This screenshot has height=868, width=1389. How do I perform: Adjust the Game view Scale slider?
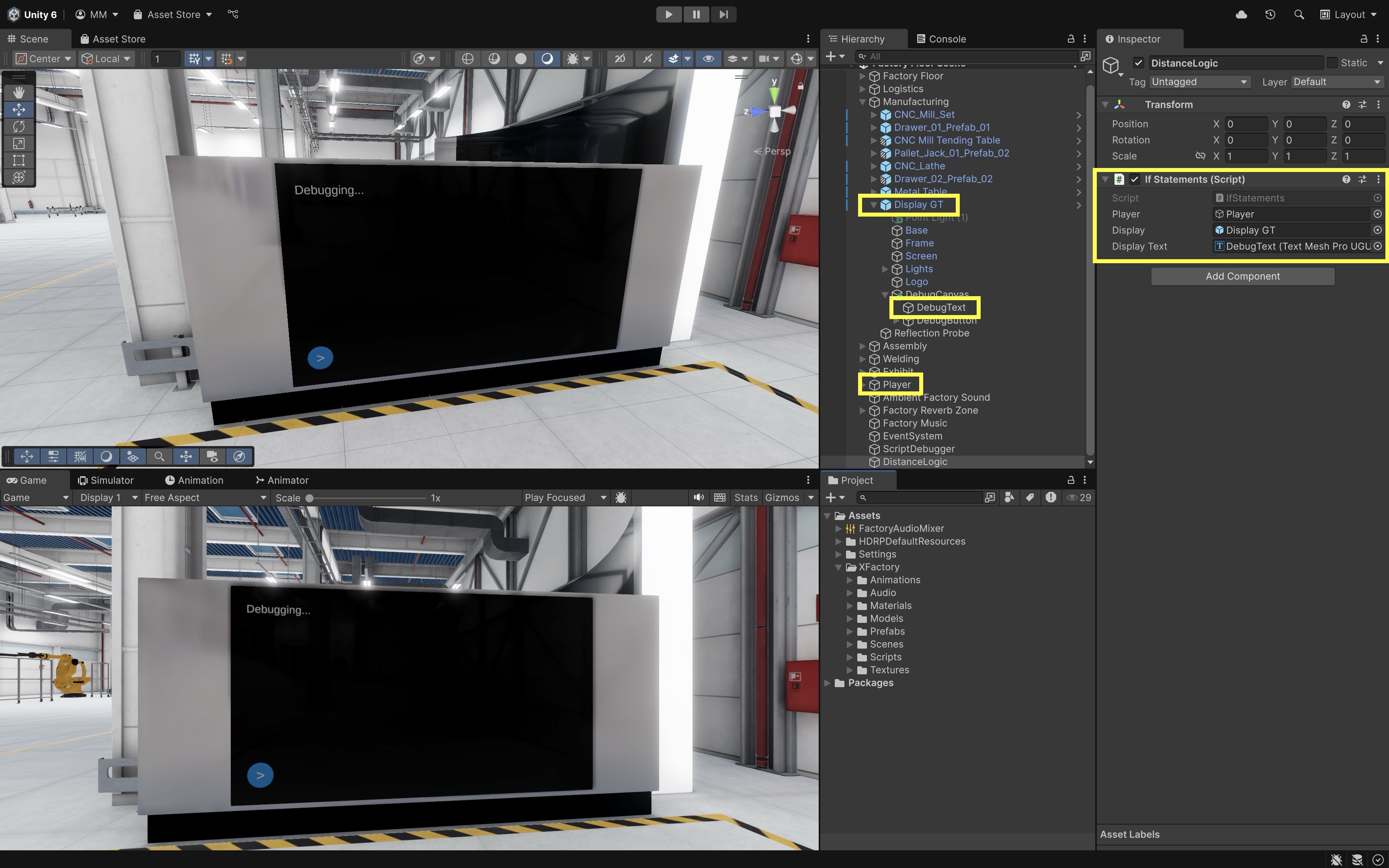[309, 498]
